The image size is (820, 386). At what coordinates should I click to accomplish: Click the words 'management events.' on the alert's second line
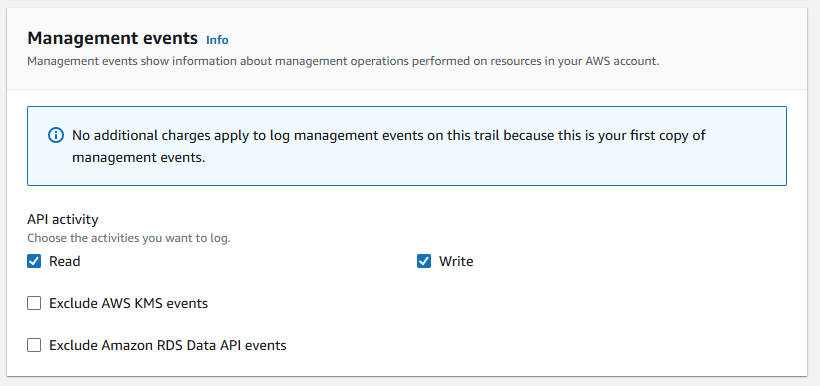coord(138,157)
